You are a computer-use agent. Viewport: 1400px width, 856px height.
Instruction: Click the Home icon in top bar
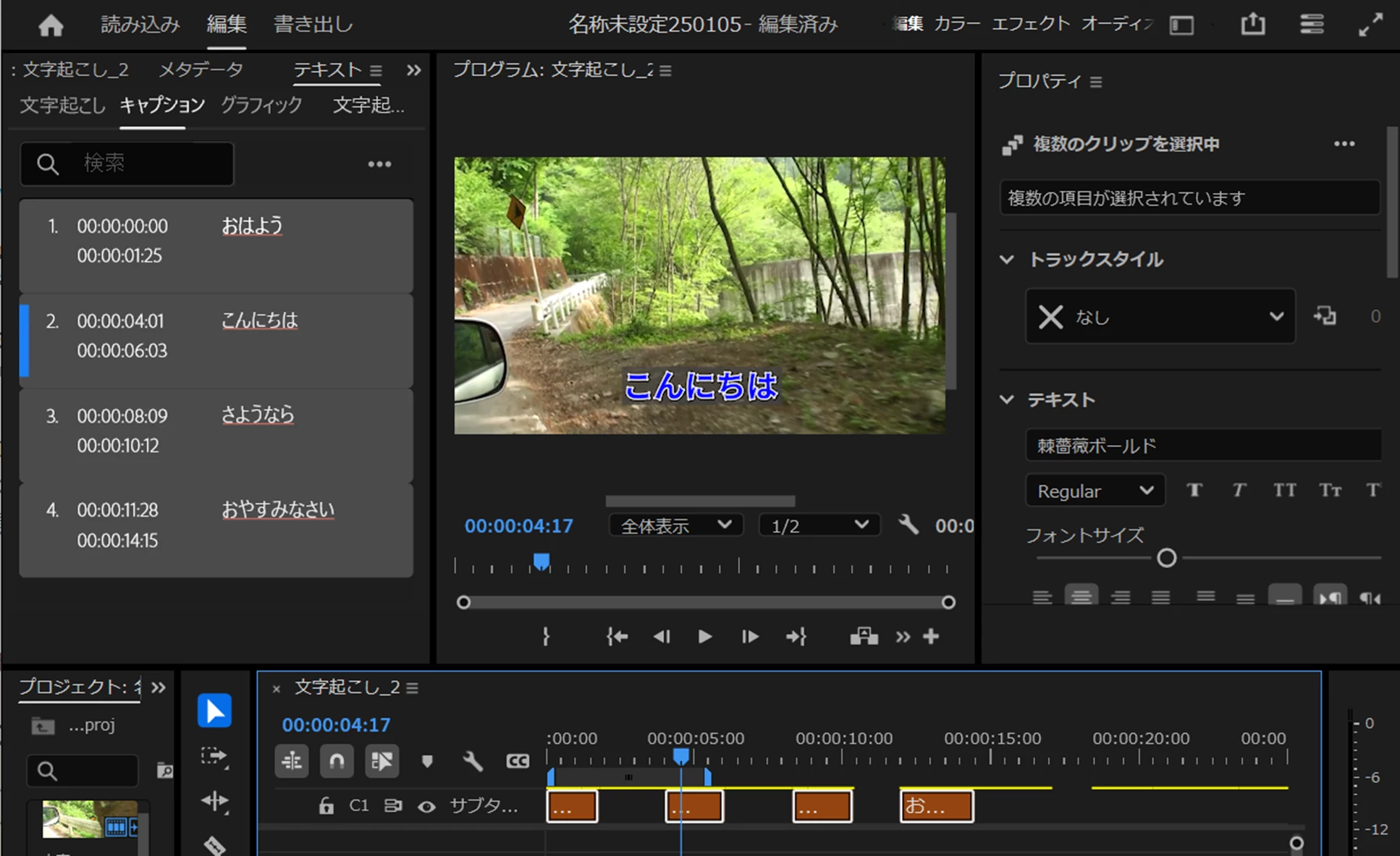pyautogui.click(x=51, y=25)
